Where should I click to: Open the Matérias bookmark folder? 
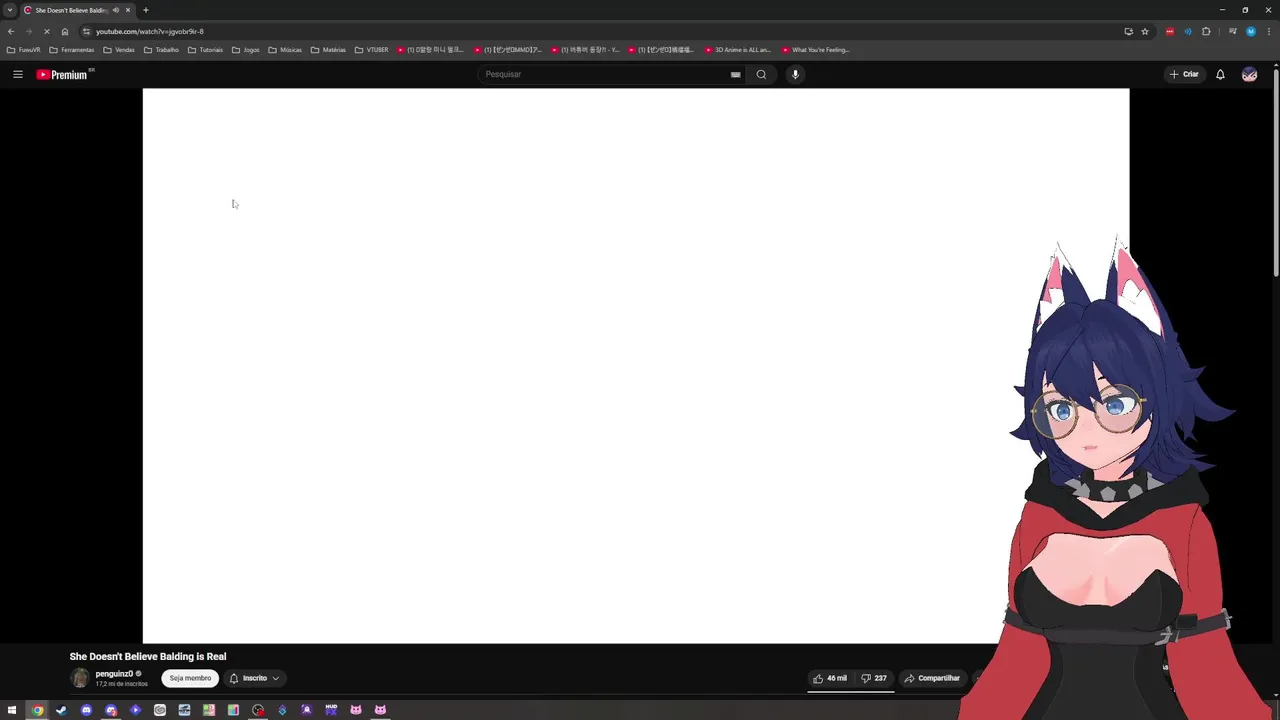coord(328,49)
